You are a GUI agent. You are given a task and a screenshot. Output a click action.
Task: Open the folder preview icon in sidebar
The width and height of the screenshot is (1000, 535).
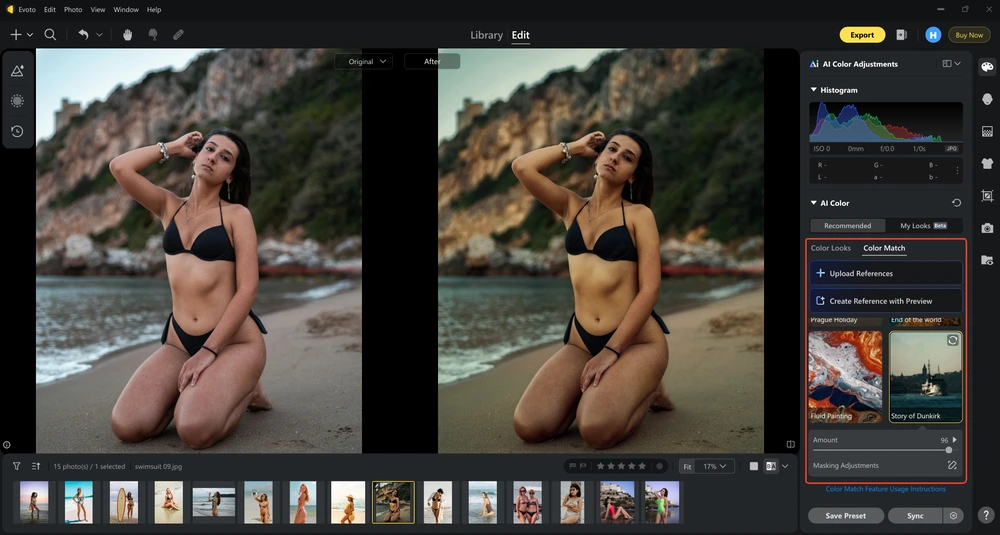coord(987,260)
